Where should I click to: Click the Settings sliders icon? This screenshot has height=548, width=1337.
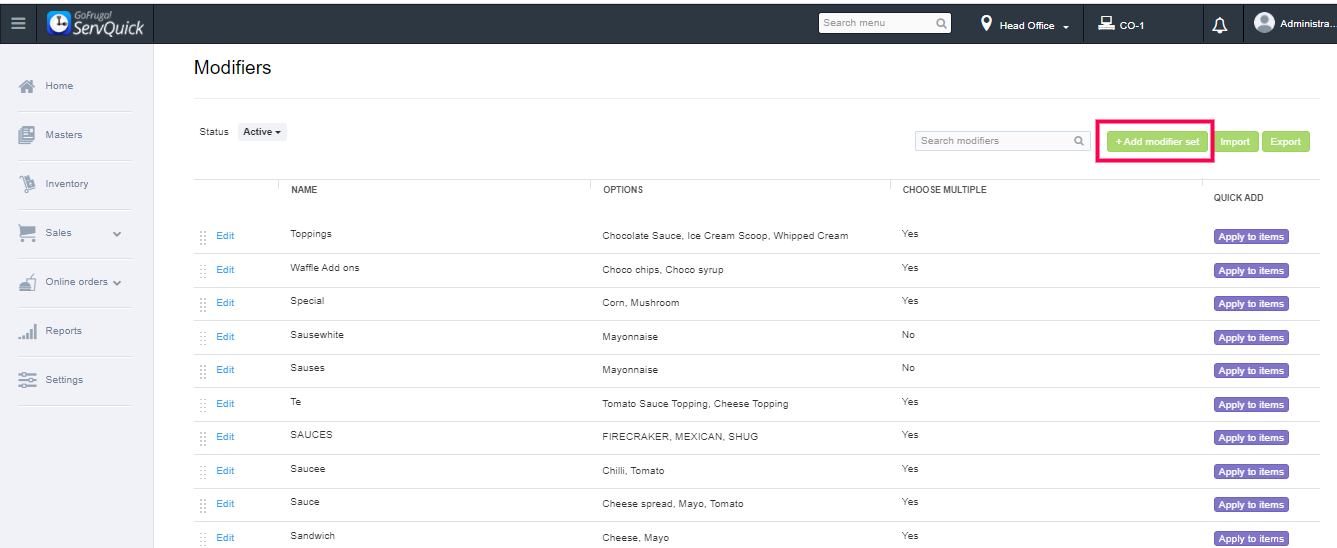pos(28,380)
